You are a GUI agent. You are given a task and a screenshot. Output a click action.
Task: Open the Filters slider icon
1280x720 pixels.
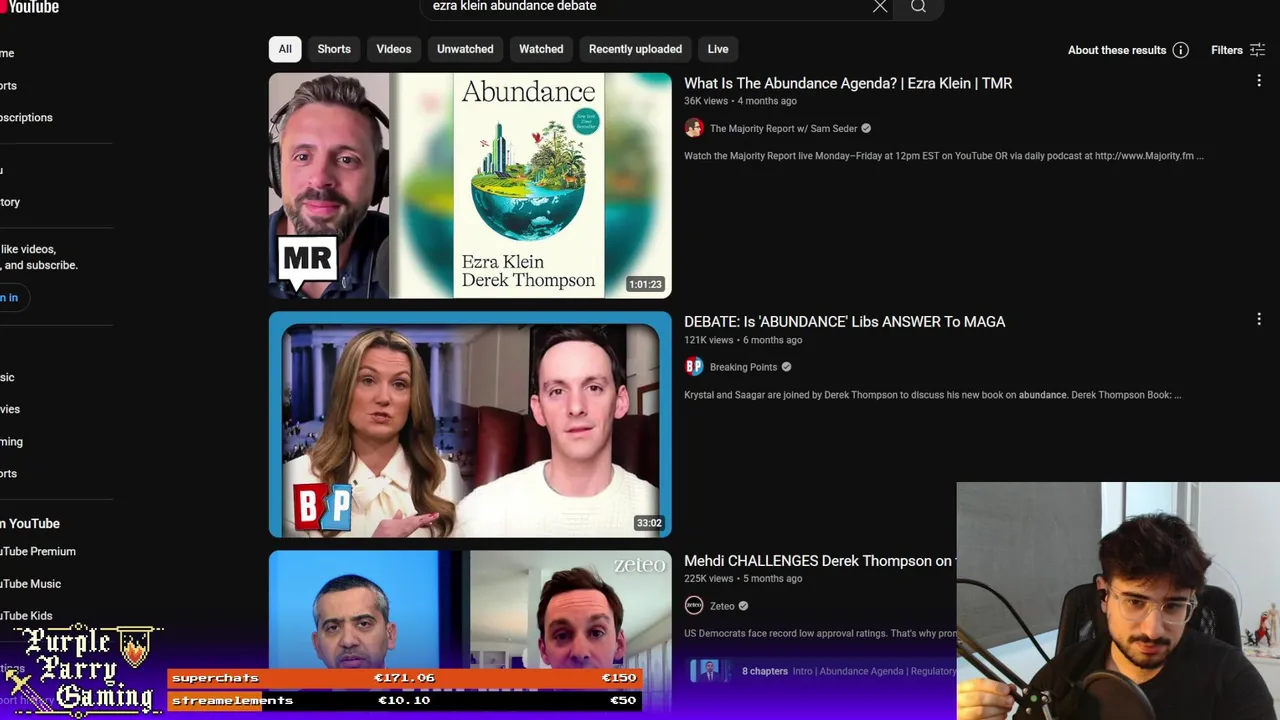tap(1257, 50)
